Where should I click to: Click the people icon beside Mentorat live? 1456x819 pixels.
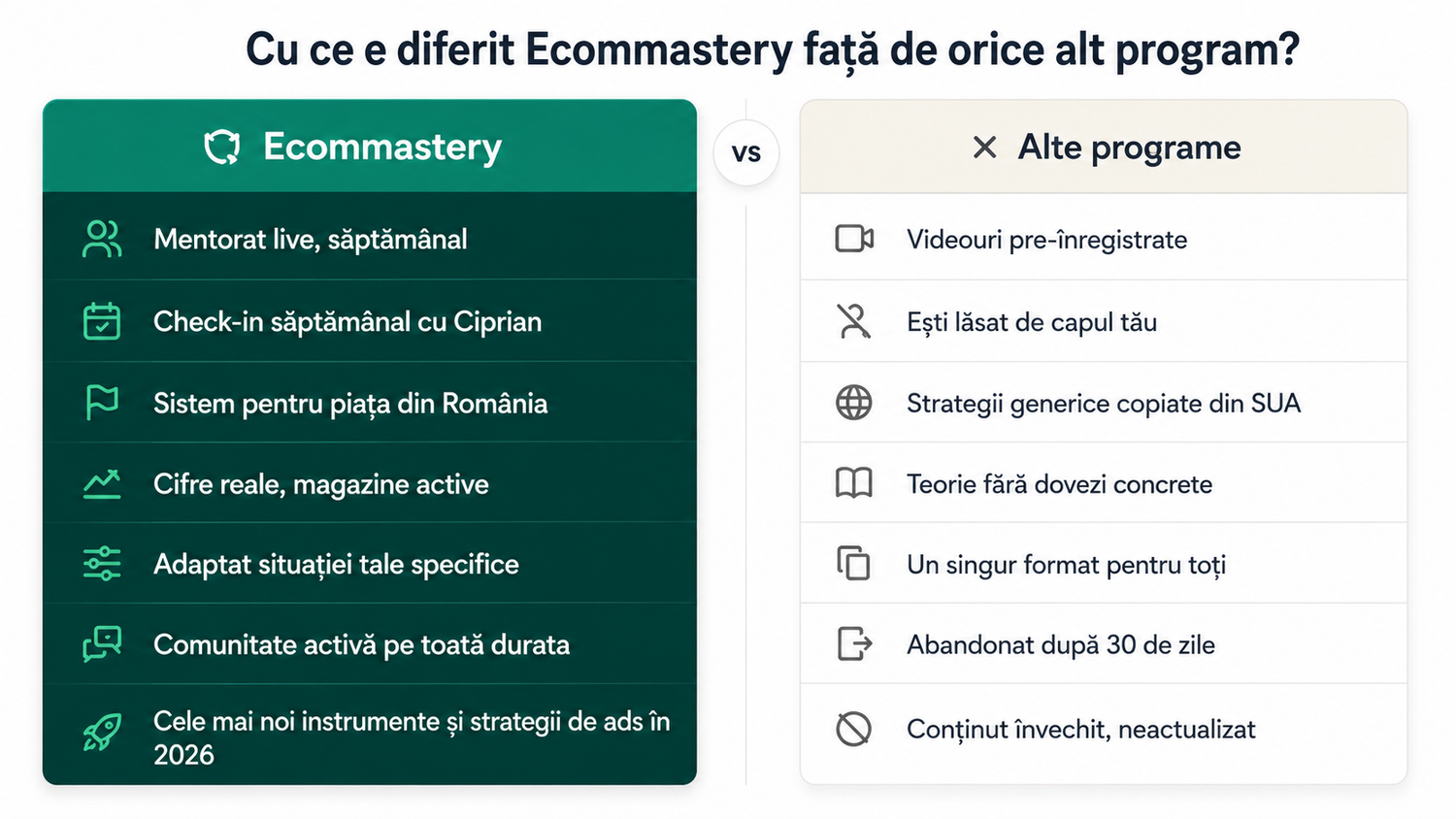tap(102, 240)
